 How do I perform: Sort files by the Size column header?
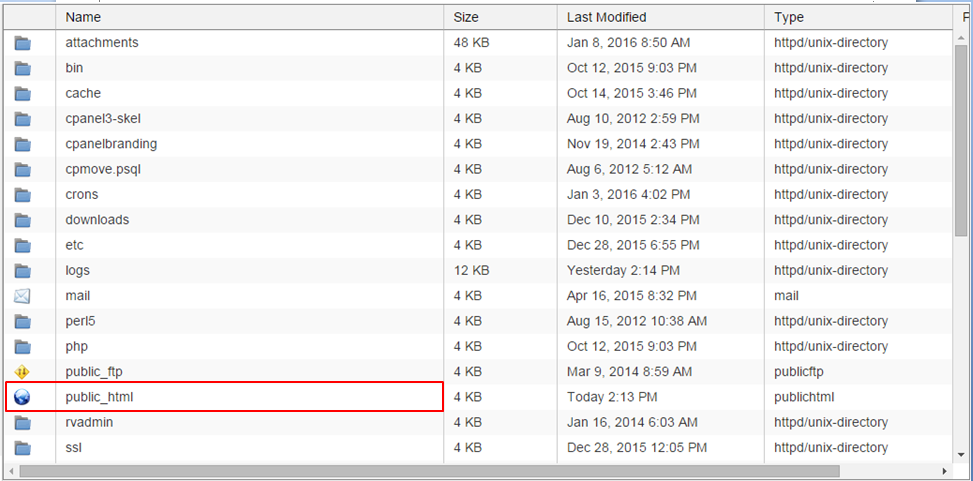[x=466, y=17]
